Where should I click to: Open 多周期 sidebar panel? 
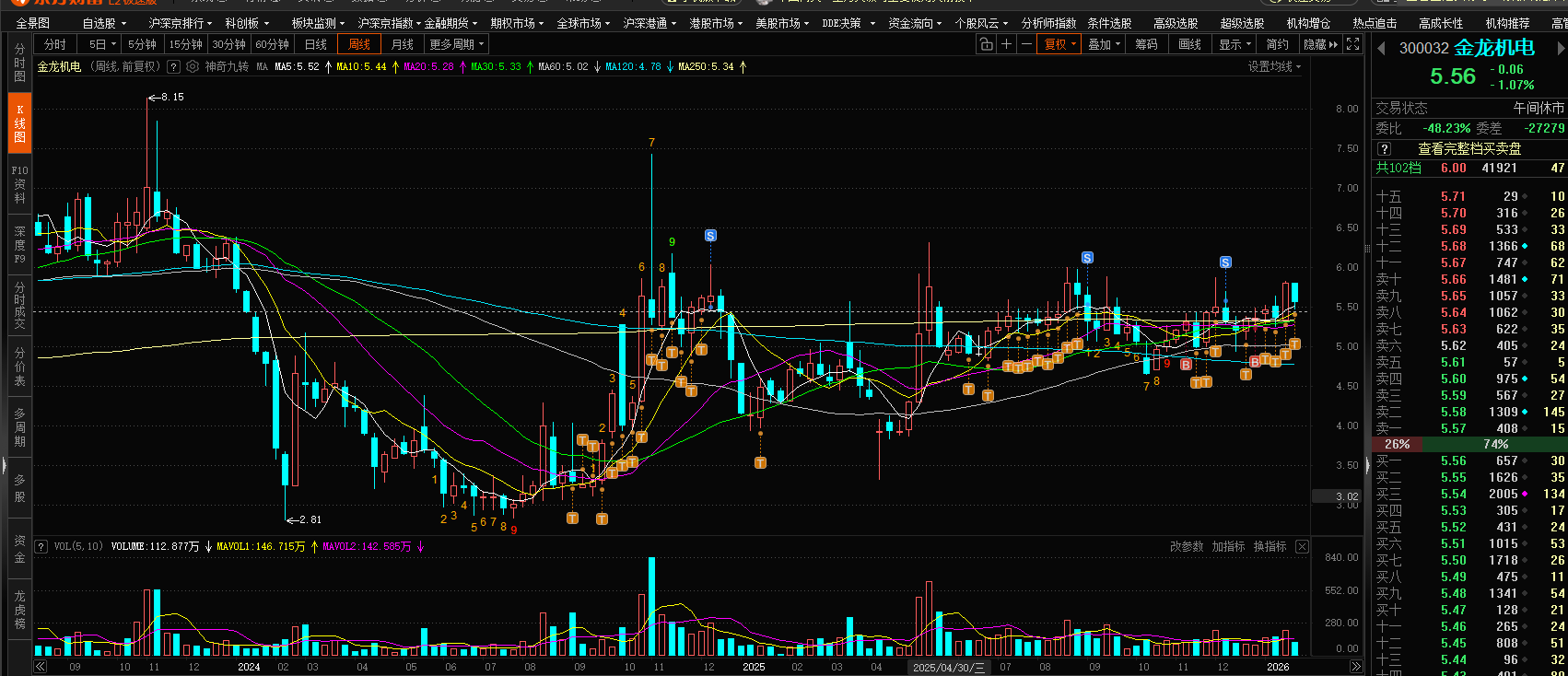19,427
